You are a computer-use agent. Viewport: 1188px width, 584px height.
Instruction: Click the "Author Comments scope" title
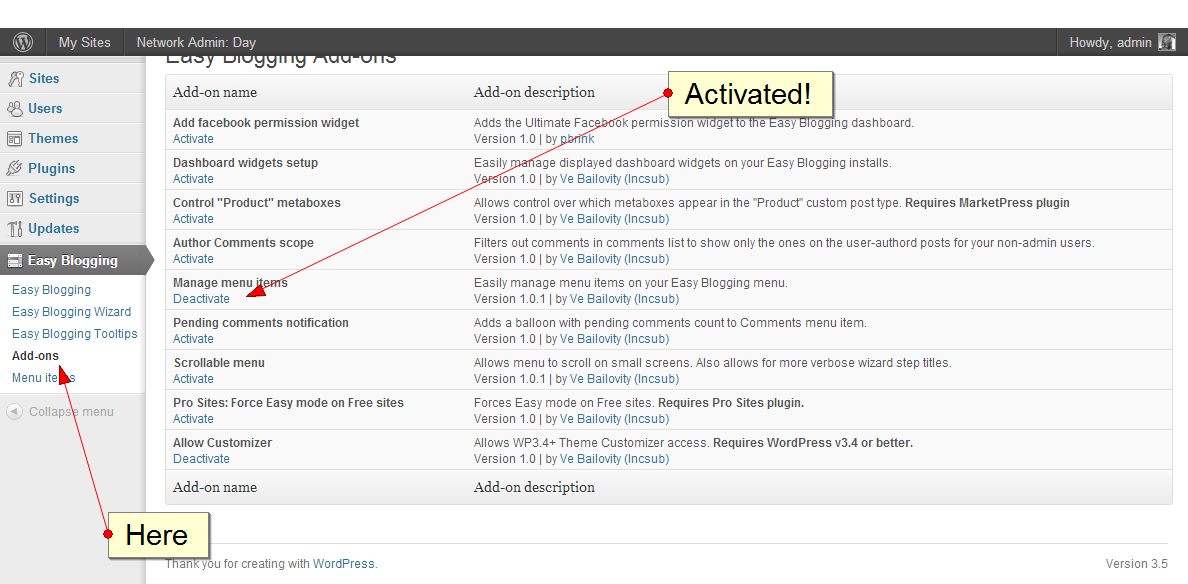(x=243, y=243)
